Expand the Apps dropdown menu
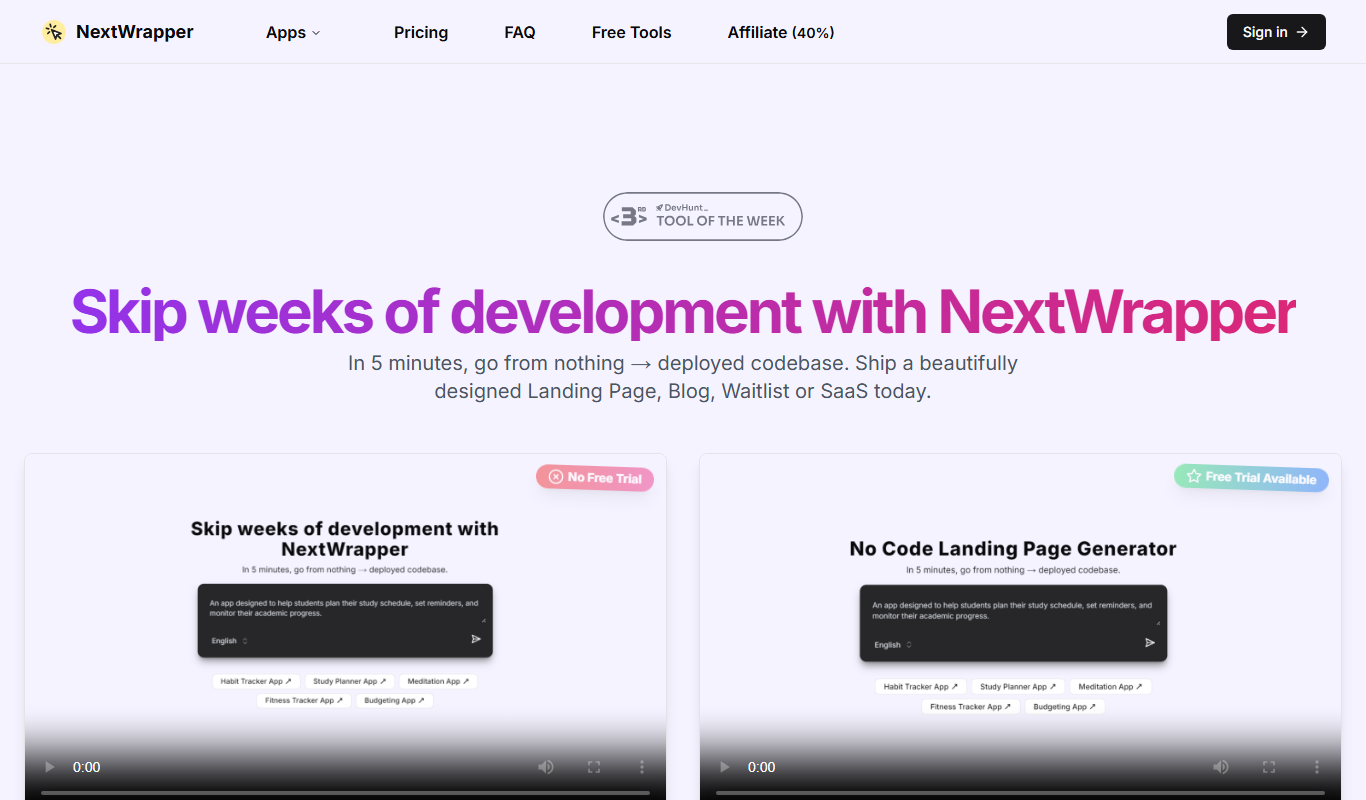 coord(293,32)
